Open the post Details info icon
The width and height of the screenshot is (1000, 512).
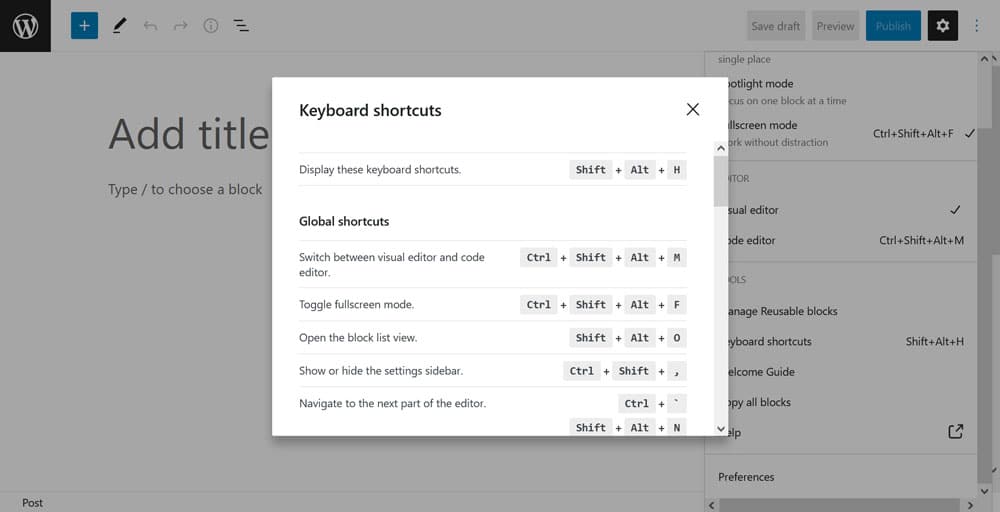tap(211, 26)
